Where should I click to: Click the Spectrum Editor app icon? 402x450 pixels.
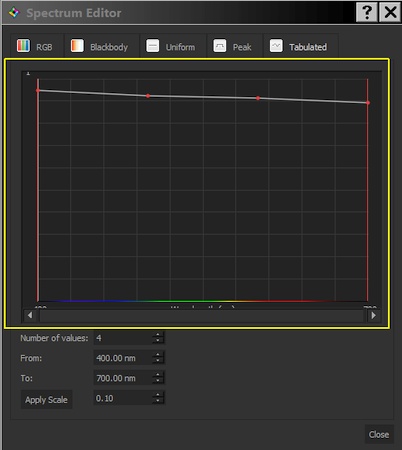pos(14,13)
